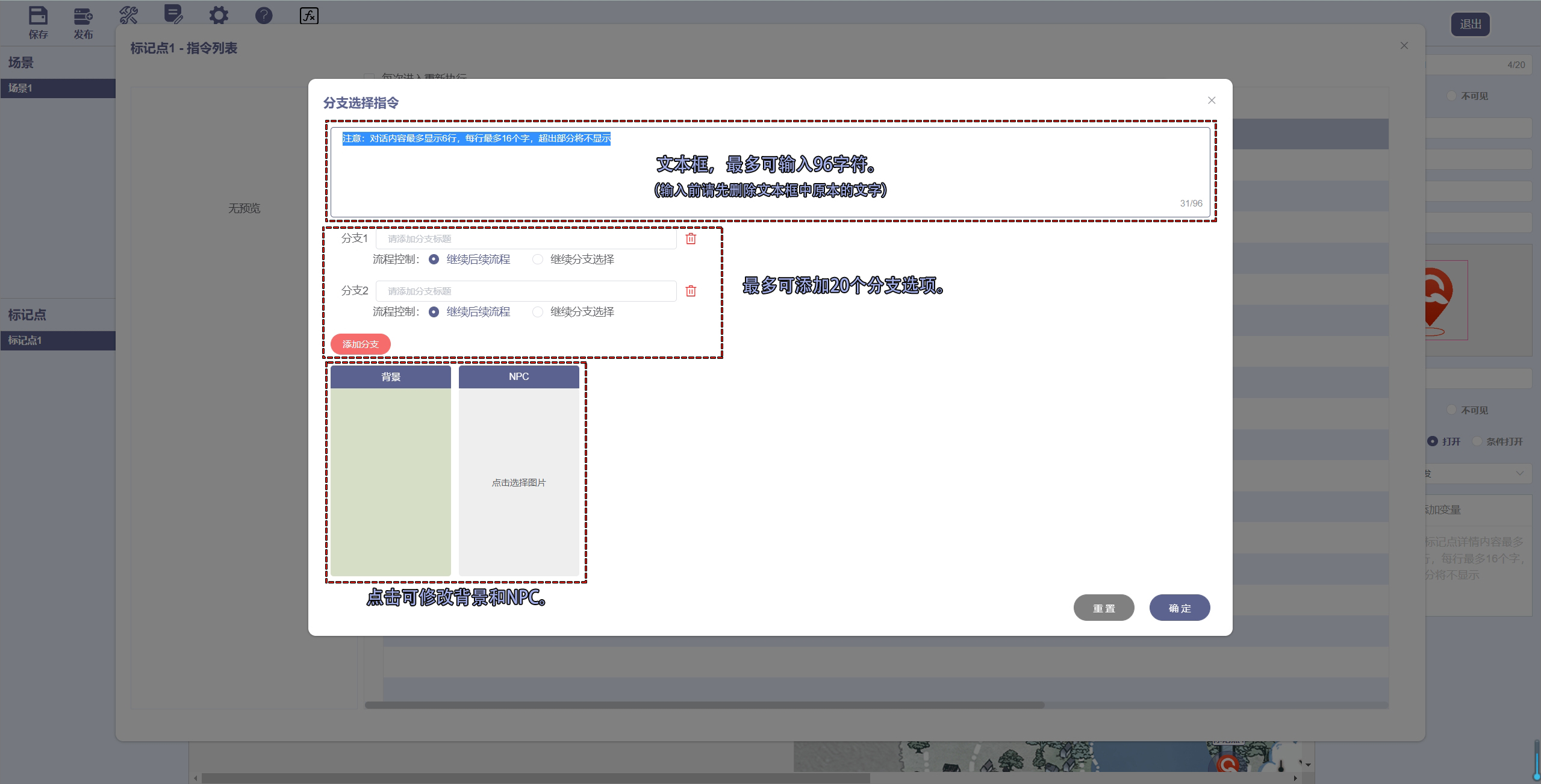The height and width of the screenshot is (784, 1541).
Task: Choose the 条件打开 radio option
Action: tap(1477, 441)
